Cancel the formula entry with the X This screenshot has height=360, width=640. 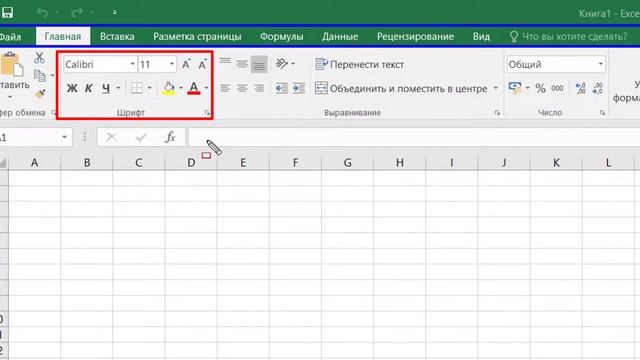[111, 137]
